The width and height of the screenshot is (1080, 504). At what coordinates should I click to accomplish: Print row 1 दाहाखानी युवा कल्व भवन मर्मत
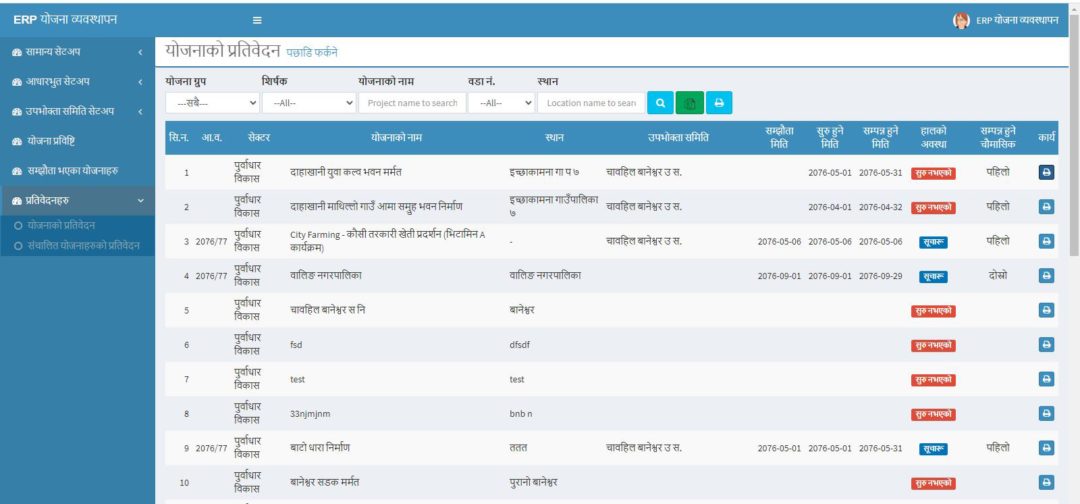pos(1046,173)
